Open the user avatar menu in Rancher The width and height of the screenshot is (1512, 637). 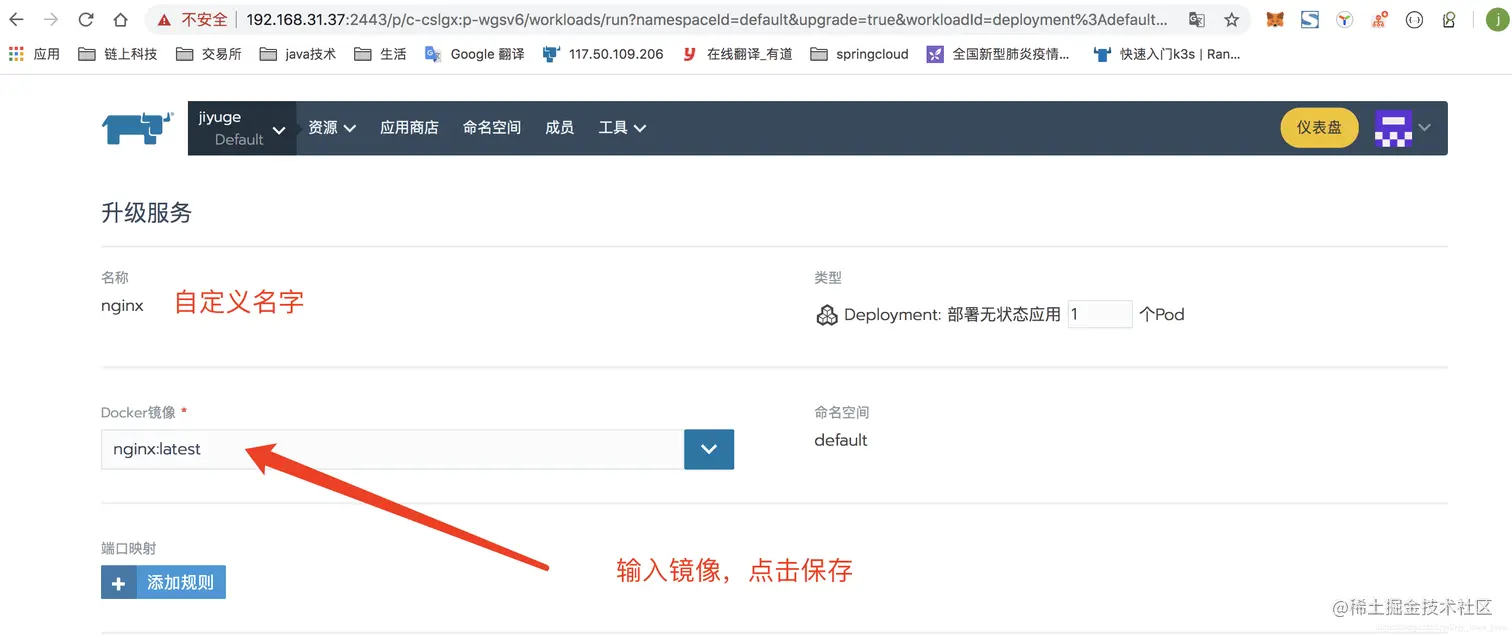click(1403, 128)
